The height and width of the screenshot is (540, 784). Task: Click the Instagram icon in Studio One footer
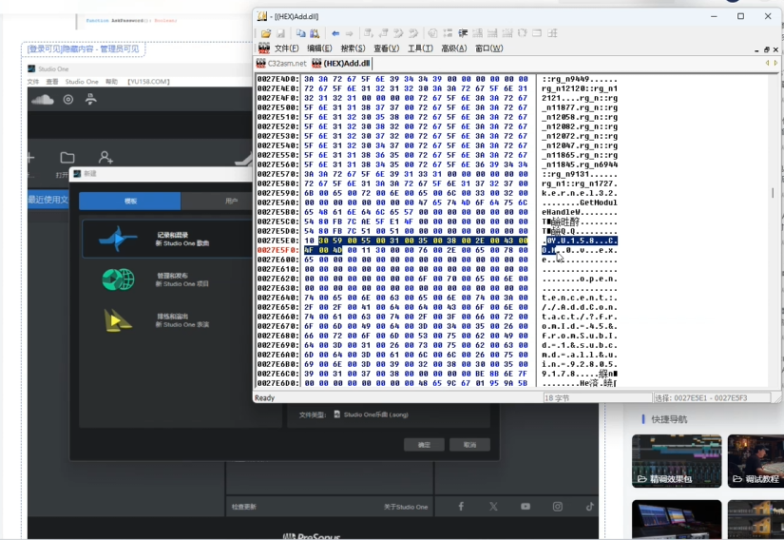558,507
